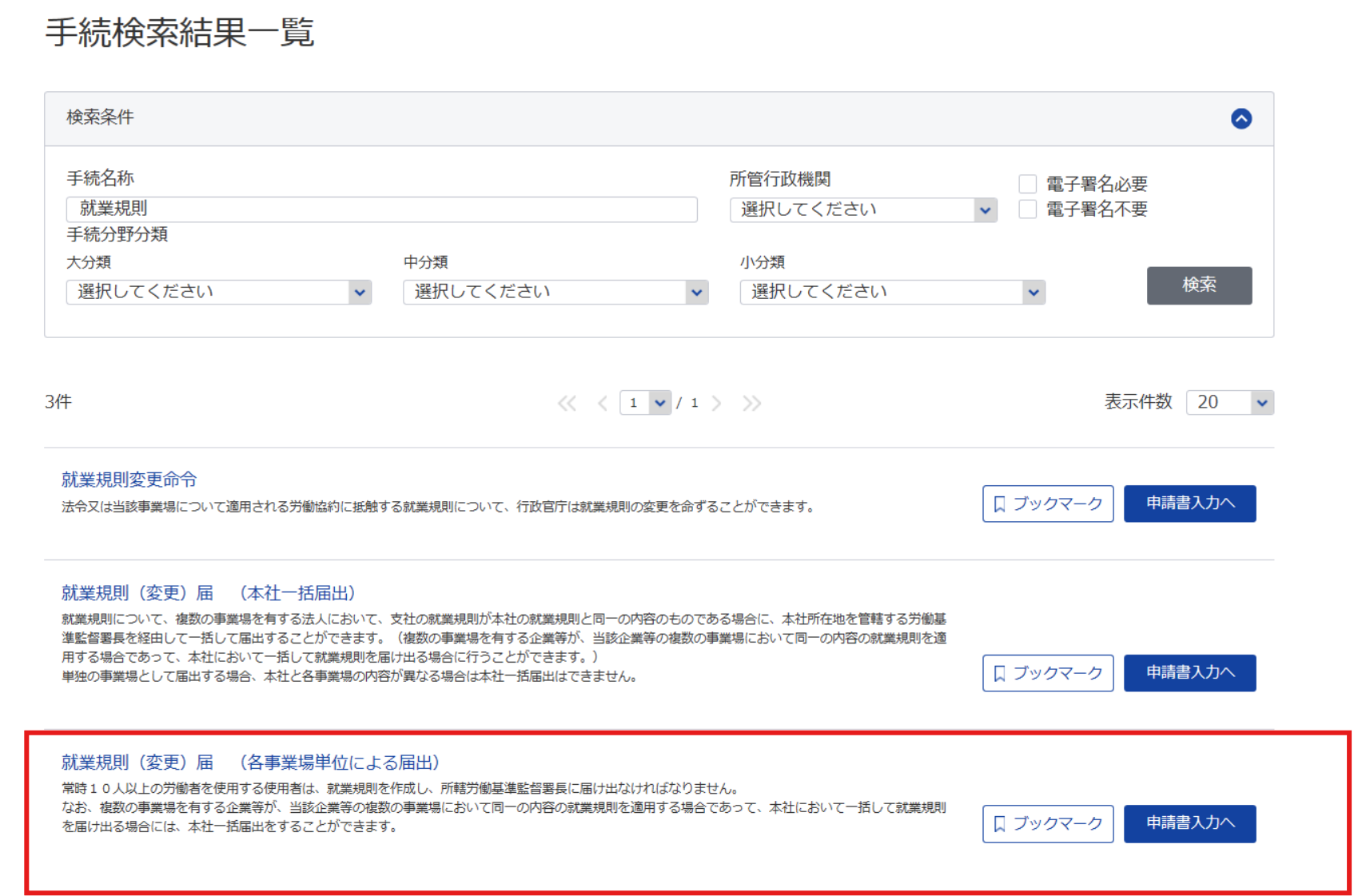This screenshot has height=896, width=1370.
Task: Go to first page with double-left arrow
Action: (567, 404)
